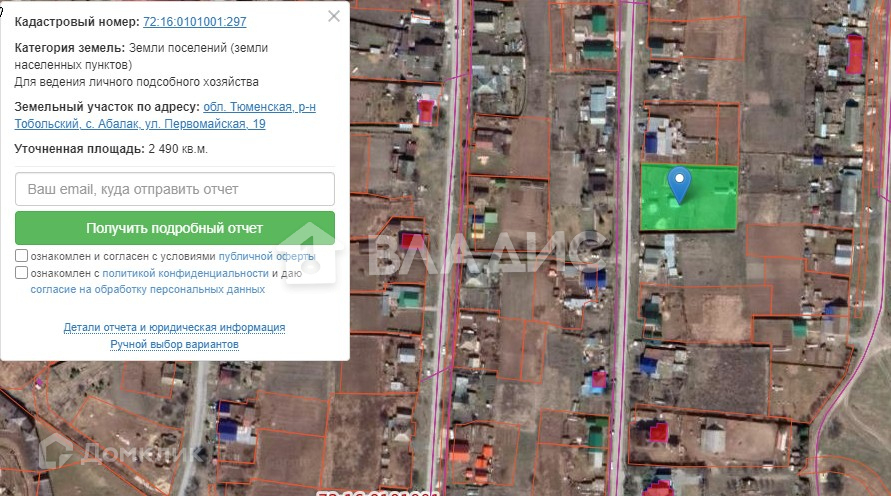Click the blue map location pin

[679, 184]
